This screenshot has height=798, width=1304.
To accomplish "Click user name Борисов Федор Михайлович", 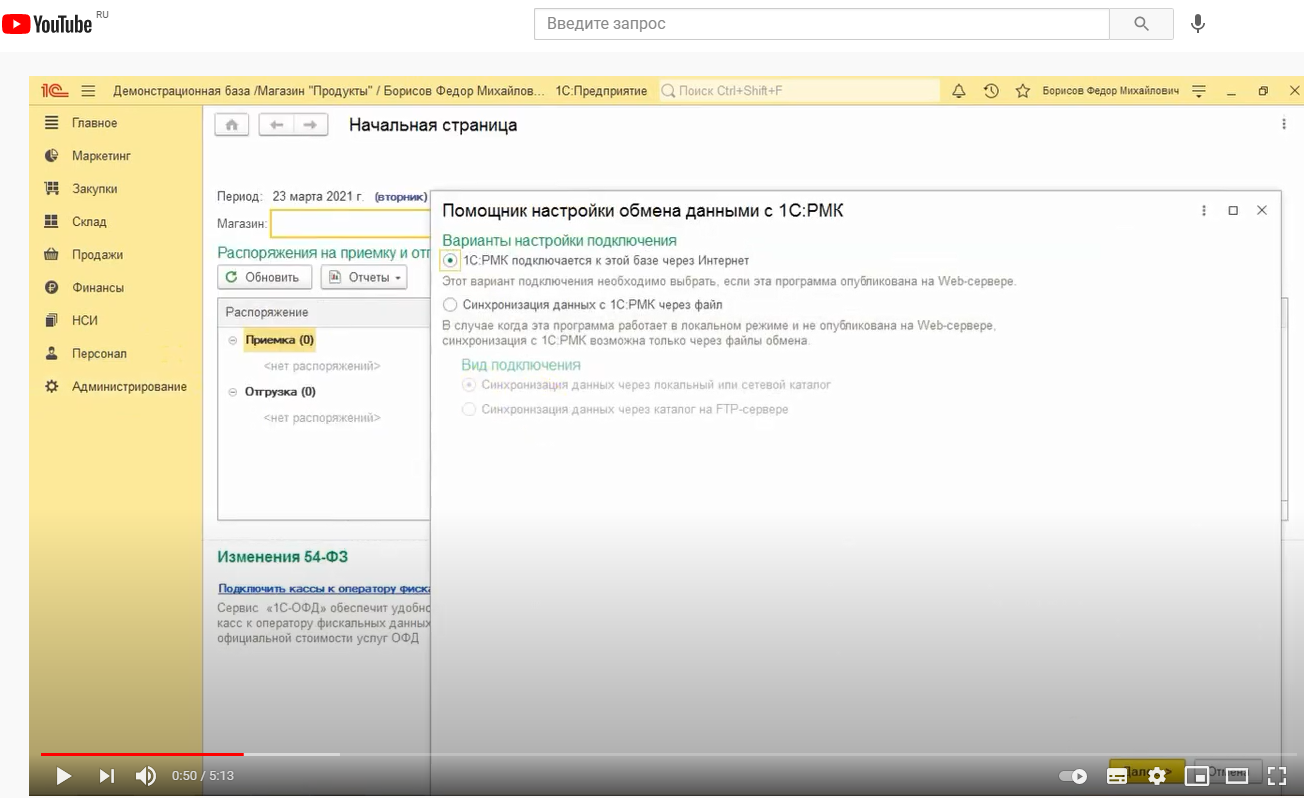I will [x=1111, y=91].
